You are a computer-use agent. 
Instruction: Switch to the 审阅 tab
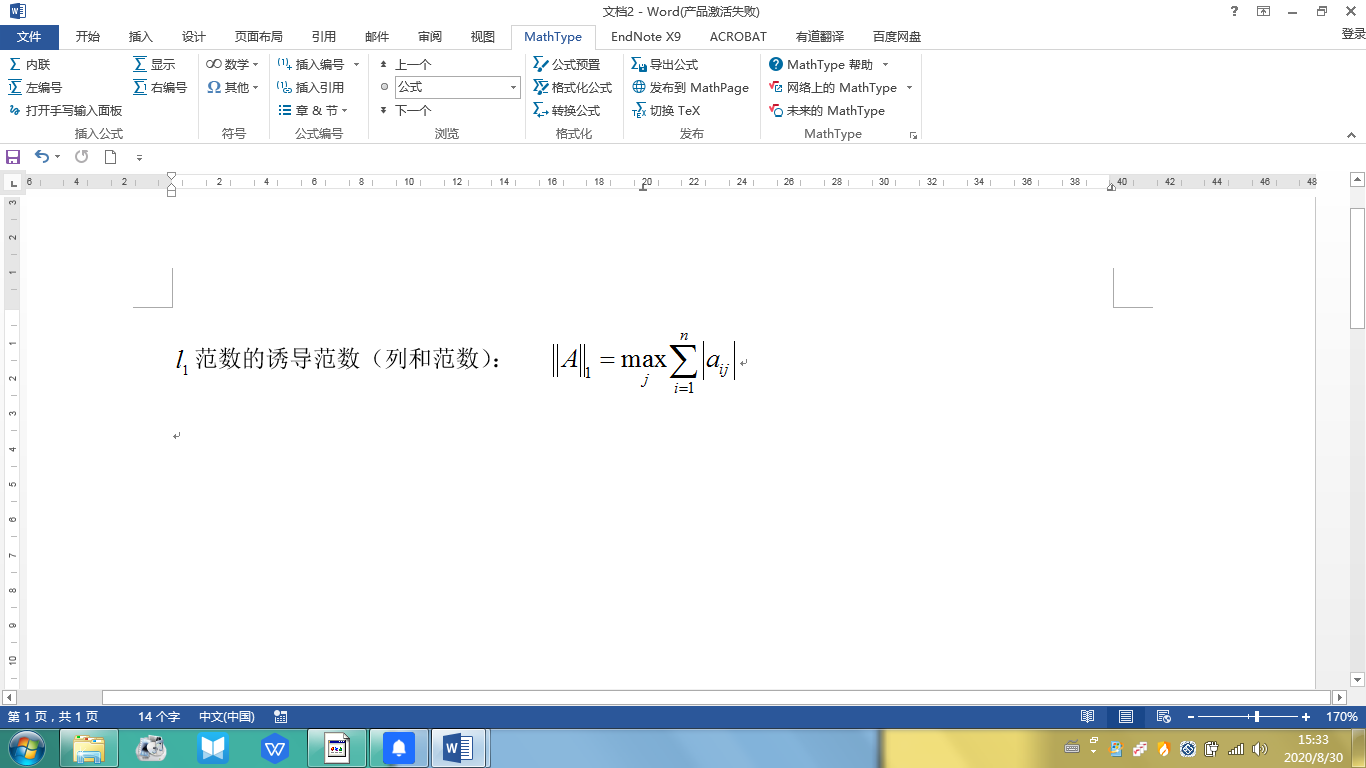(x=430, y=37)
